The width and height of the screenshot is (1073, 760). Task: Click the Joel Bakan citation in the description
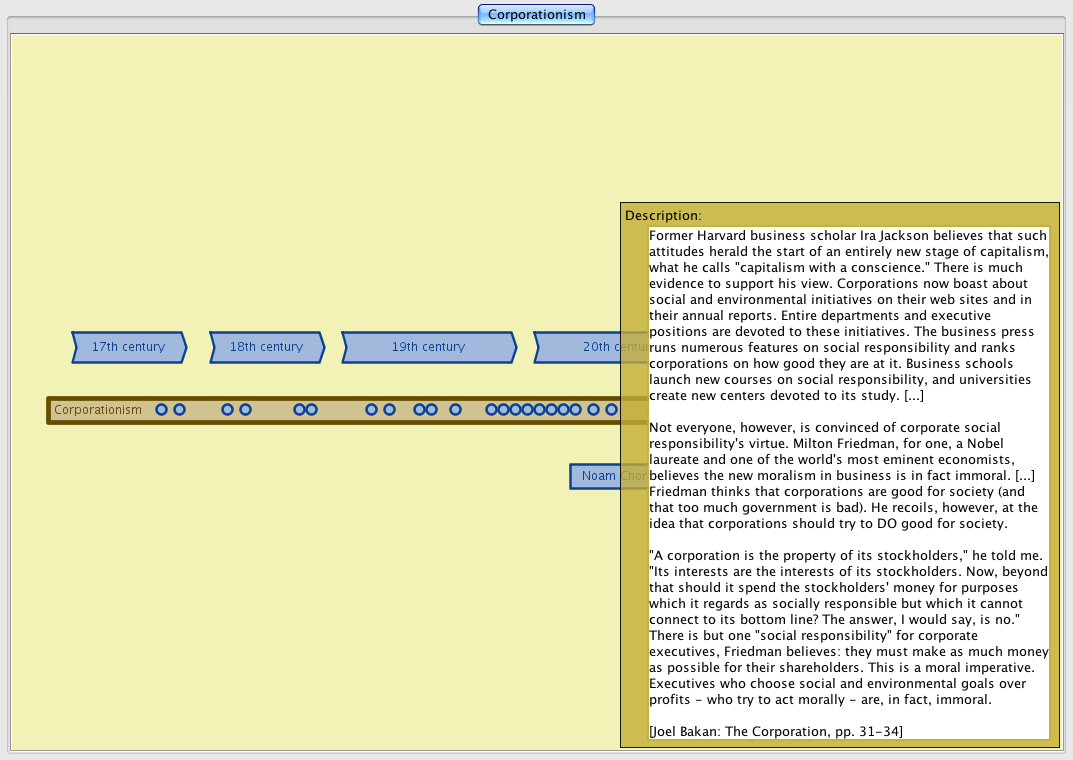tap(775, 731)
